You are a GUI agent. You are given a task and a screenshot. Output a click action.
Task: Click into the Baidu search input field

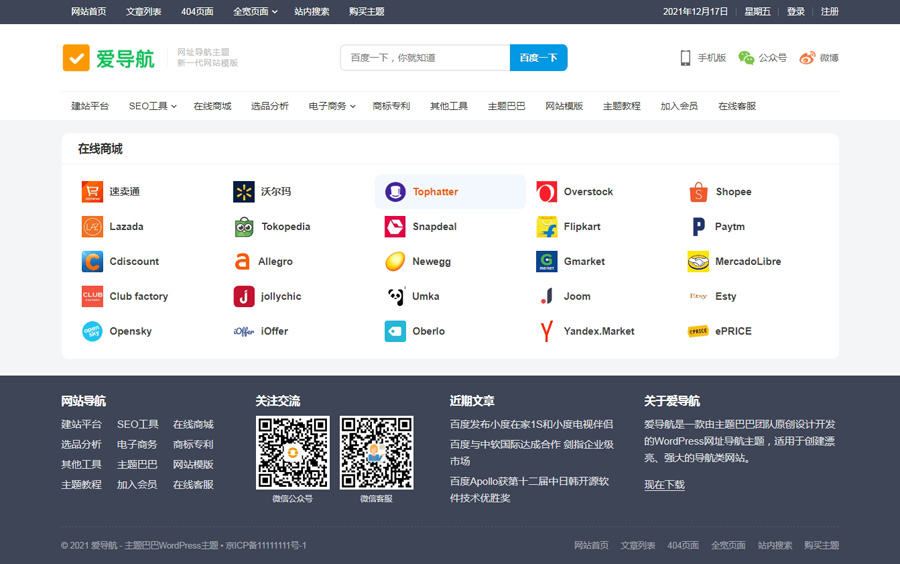(424, 58)
